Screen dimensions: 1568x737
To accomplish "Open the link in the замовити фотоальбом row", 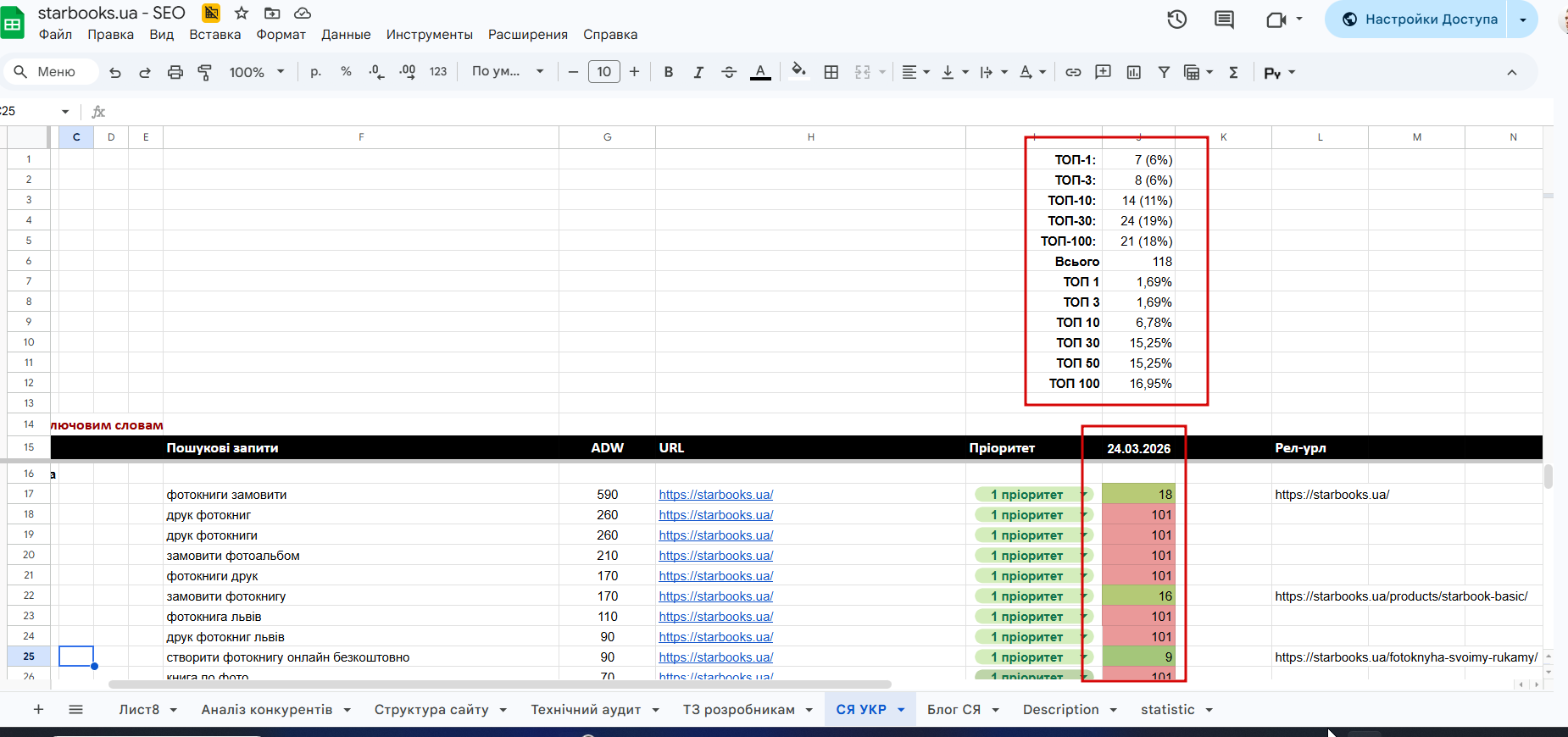I will [716, 556].
